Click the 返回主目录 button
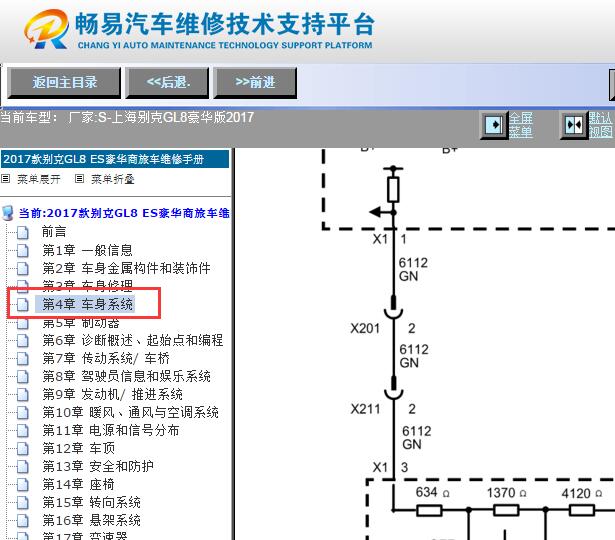The image size is (615, 540). pyautogui.click(x=64, y=82)
